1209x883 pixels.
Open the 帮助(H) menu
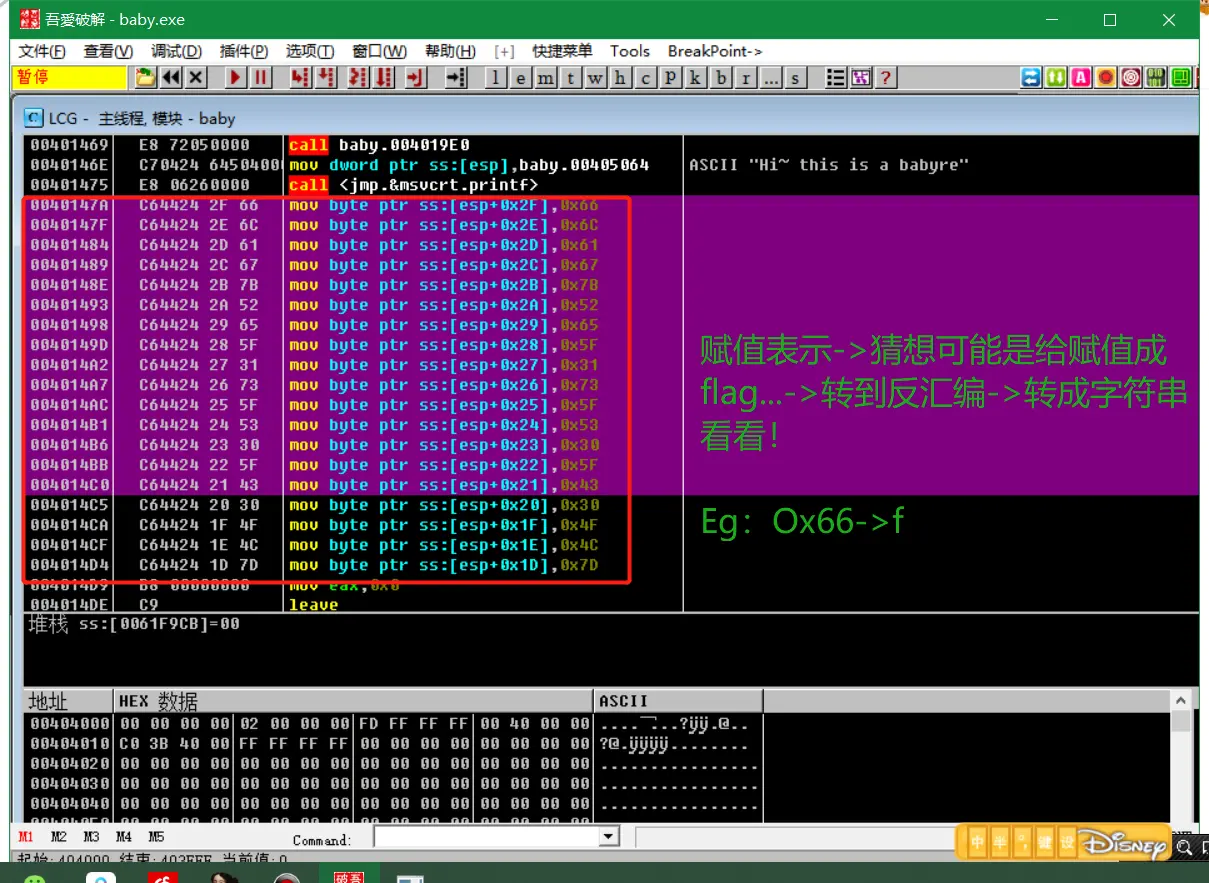[450, 52]
